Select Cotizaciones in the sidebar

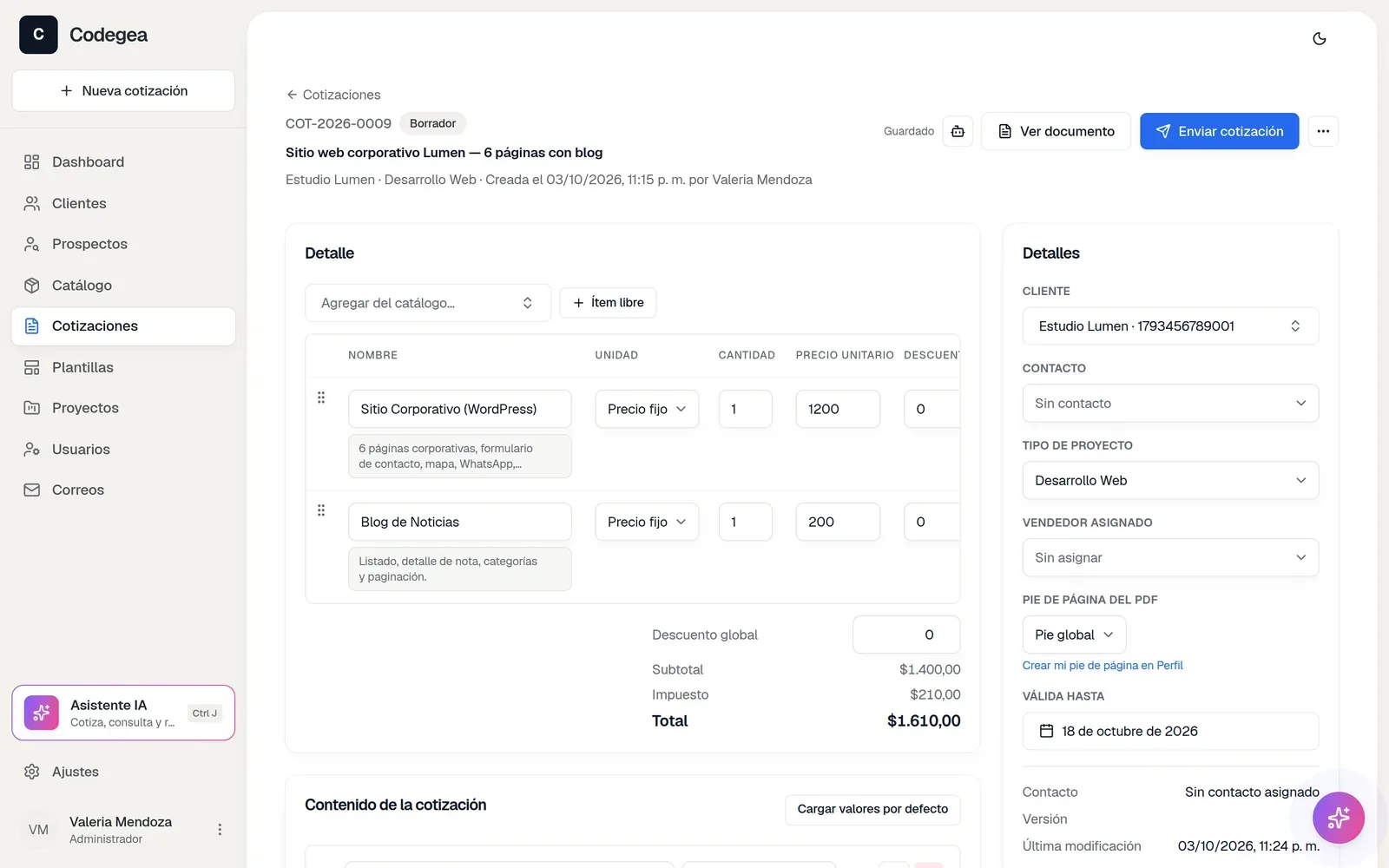coord(123,326)
